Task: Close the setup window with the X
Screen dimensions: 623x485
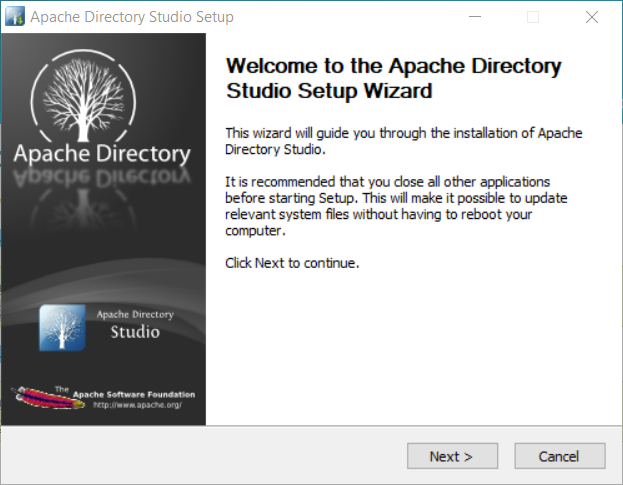Action: click(x=592, y=17)
